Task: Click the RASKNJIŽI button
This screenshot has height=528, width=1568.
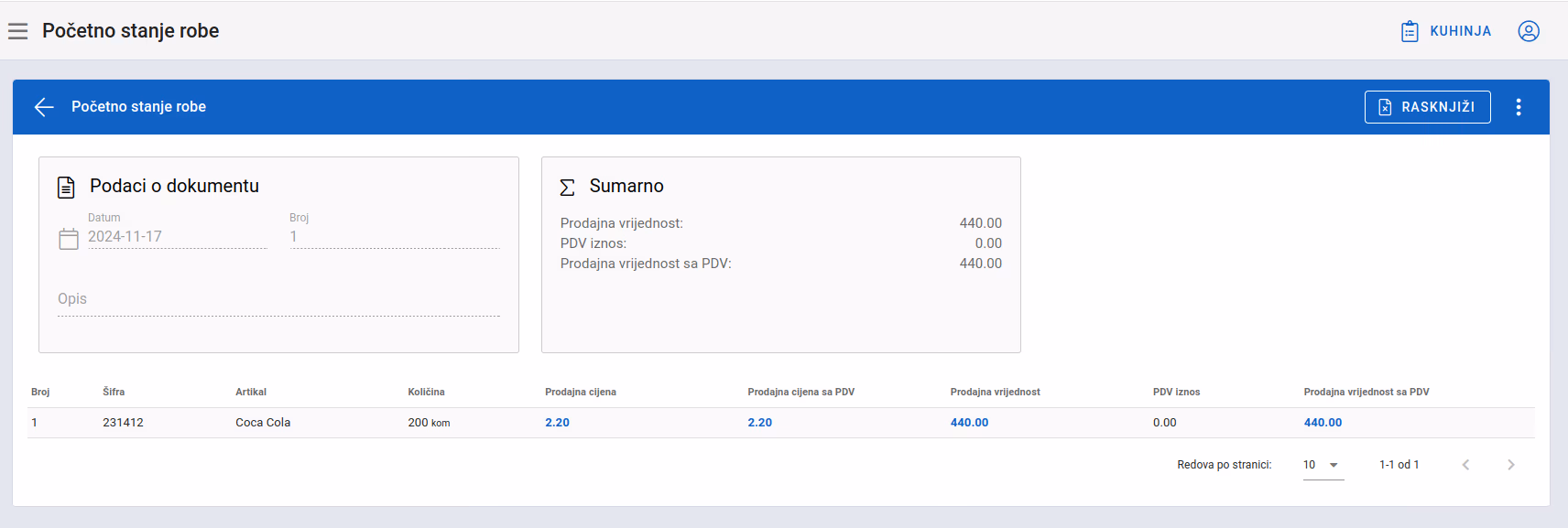Action: tap(1427, 107)
